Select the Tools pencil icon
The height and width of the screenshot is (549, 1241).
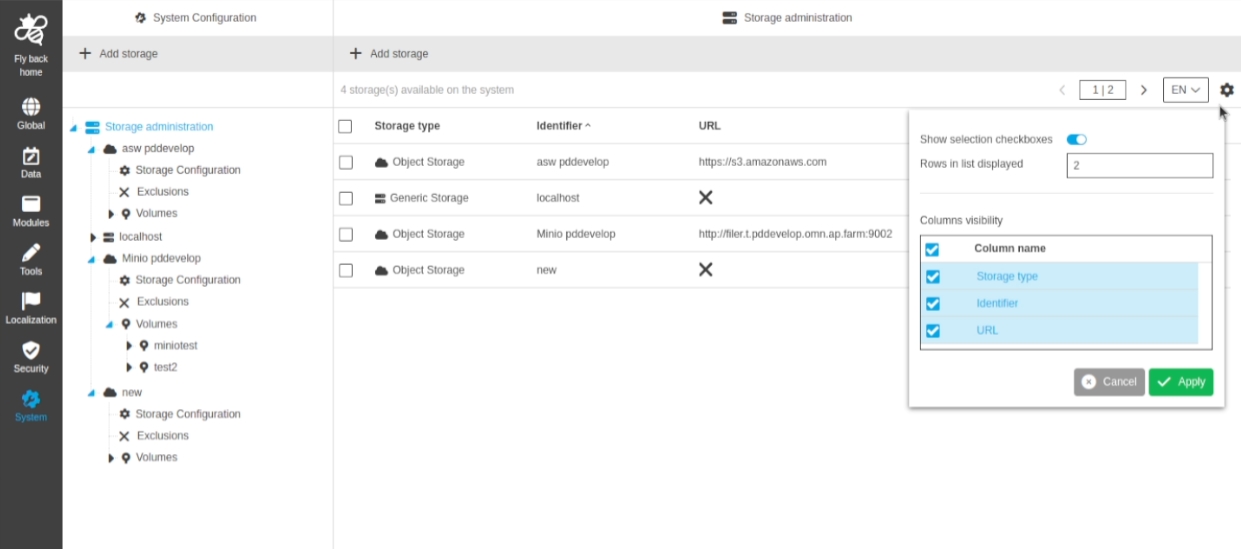click(x=31, y=253)
